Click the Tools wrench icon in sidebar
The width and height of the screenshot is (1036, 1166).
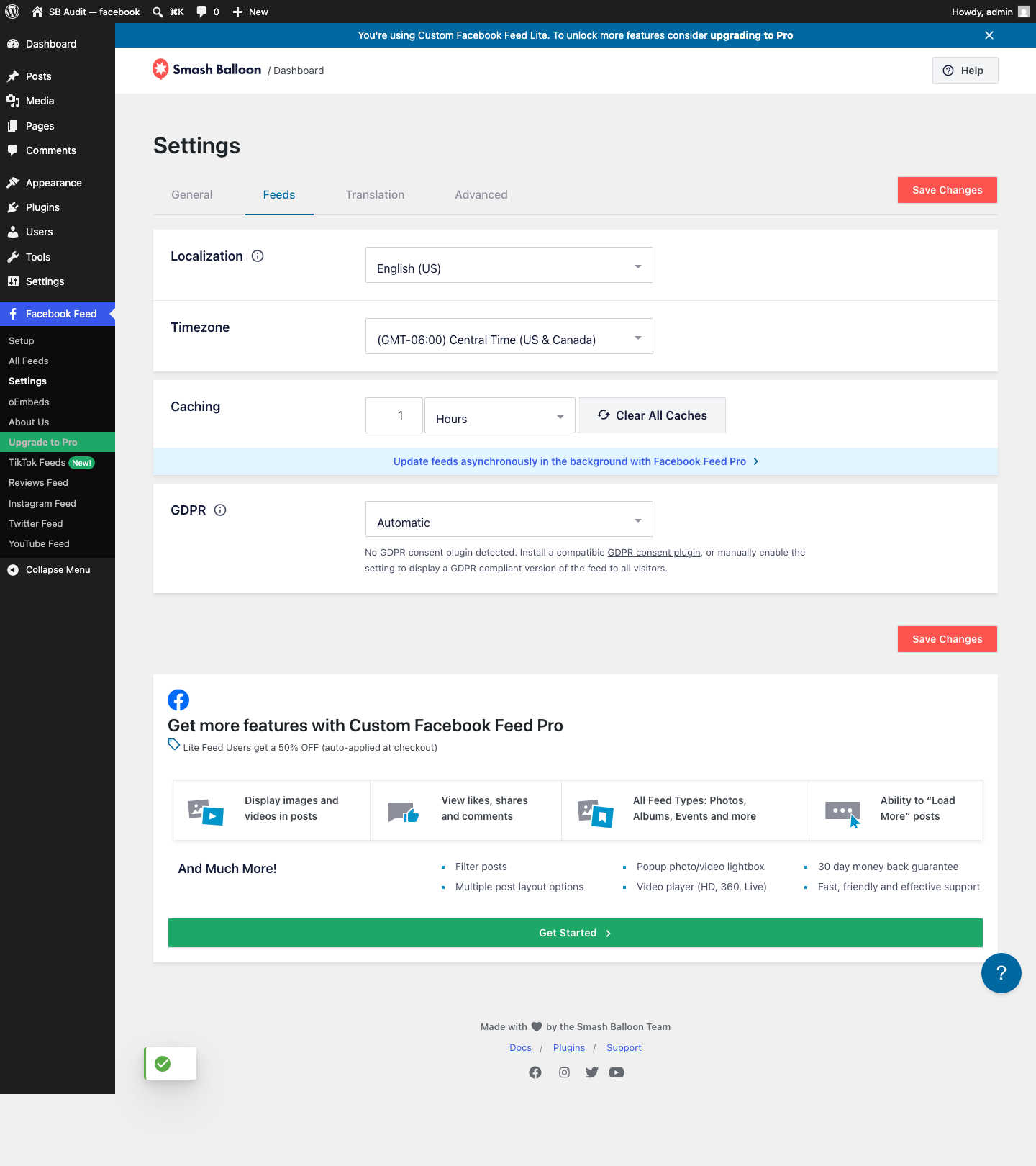point(13,257)
